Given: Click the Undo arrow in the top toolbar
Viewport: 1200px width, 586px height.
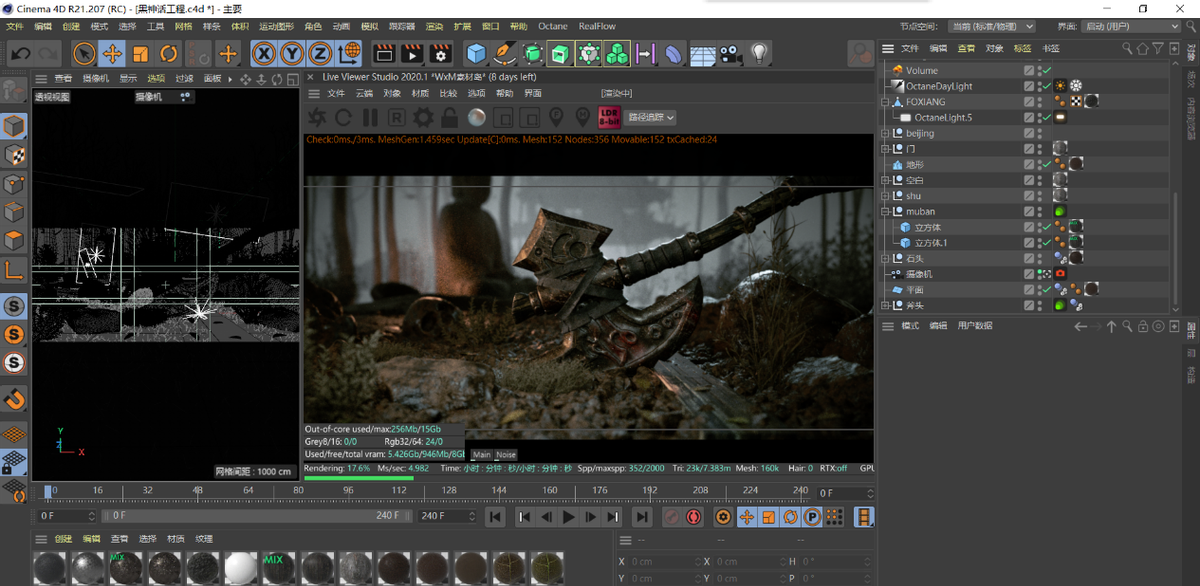Looking at the screenshot, I should pyautogui.click(x=20, y=53).
